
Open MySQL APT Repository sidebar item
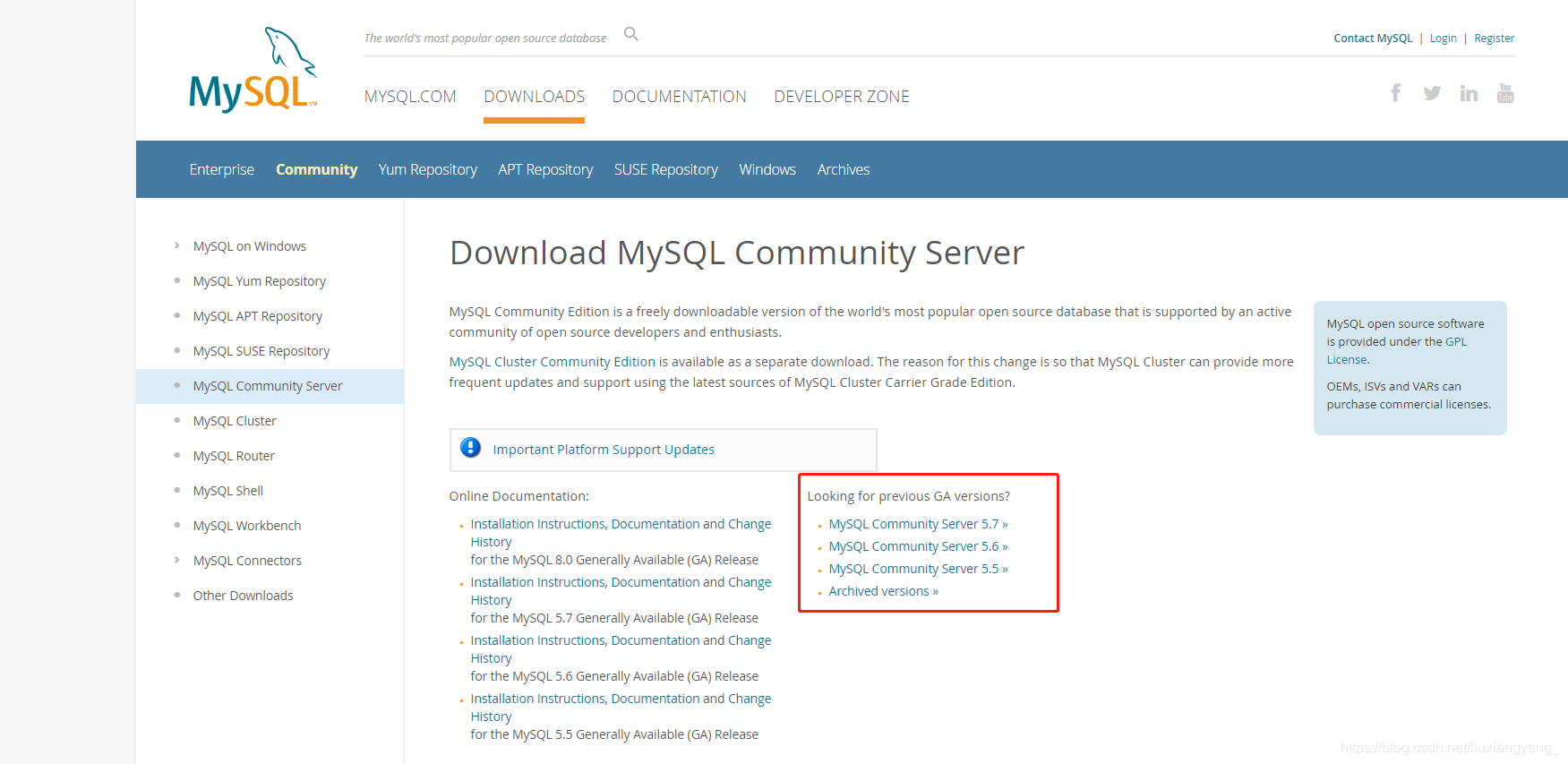click(x=258, y=316)
